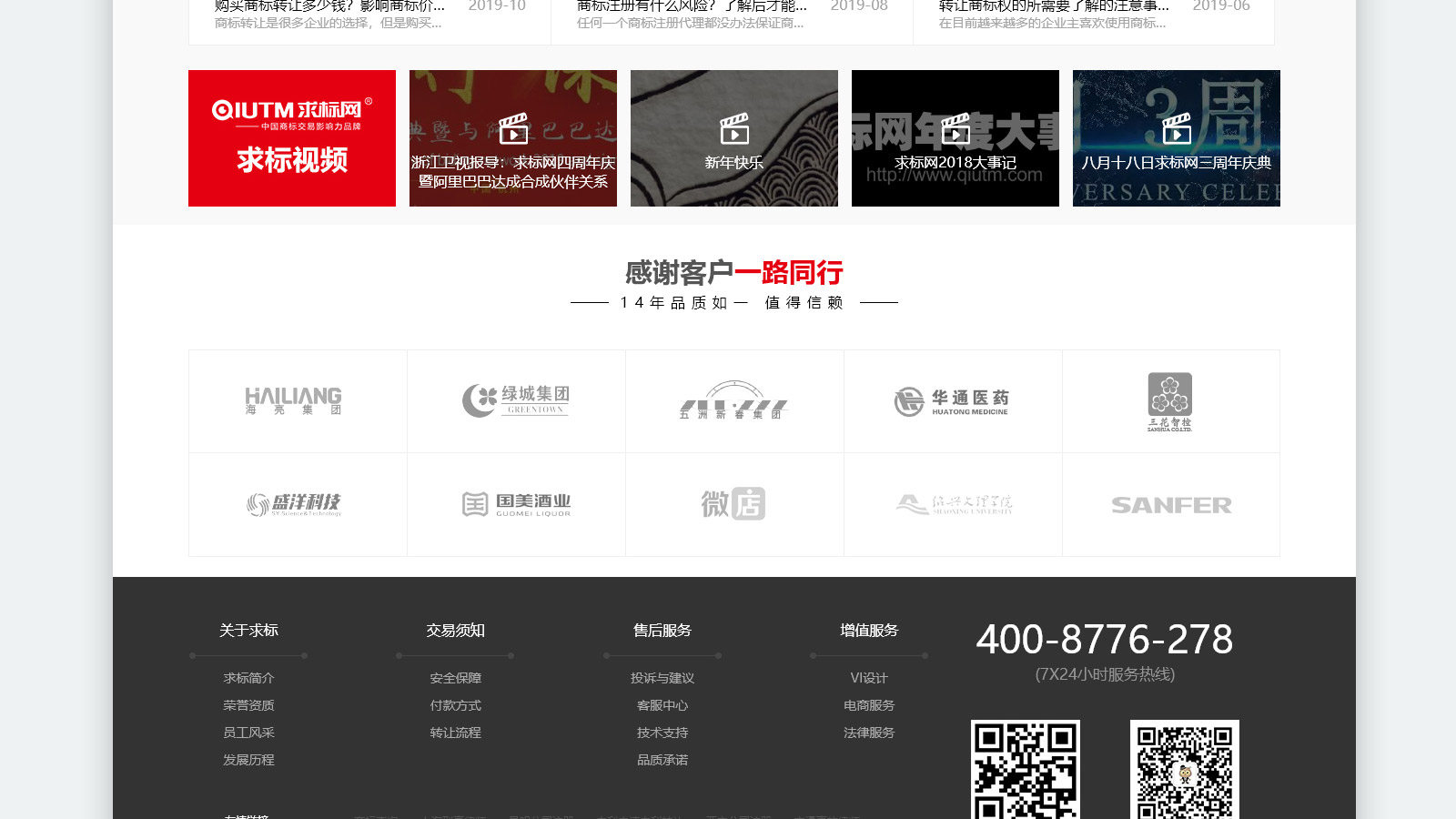Click the 华通医药 Huatong Medicine logo
Viewport: 1456px width, 819px height.
click(952, 401)
